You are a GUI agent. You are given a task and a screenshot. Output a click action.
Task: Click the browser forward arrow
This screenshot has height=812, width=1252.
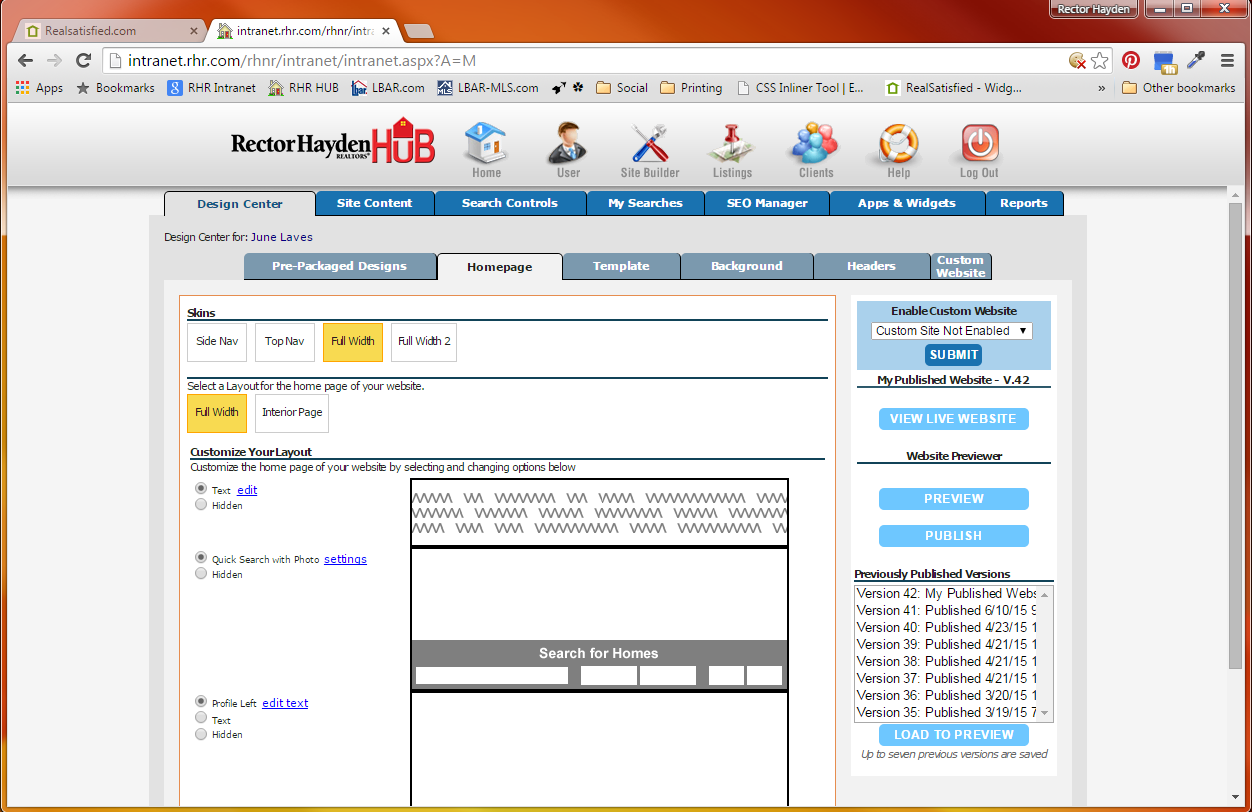tap(56, 60)
